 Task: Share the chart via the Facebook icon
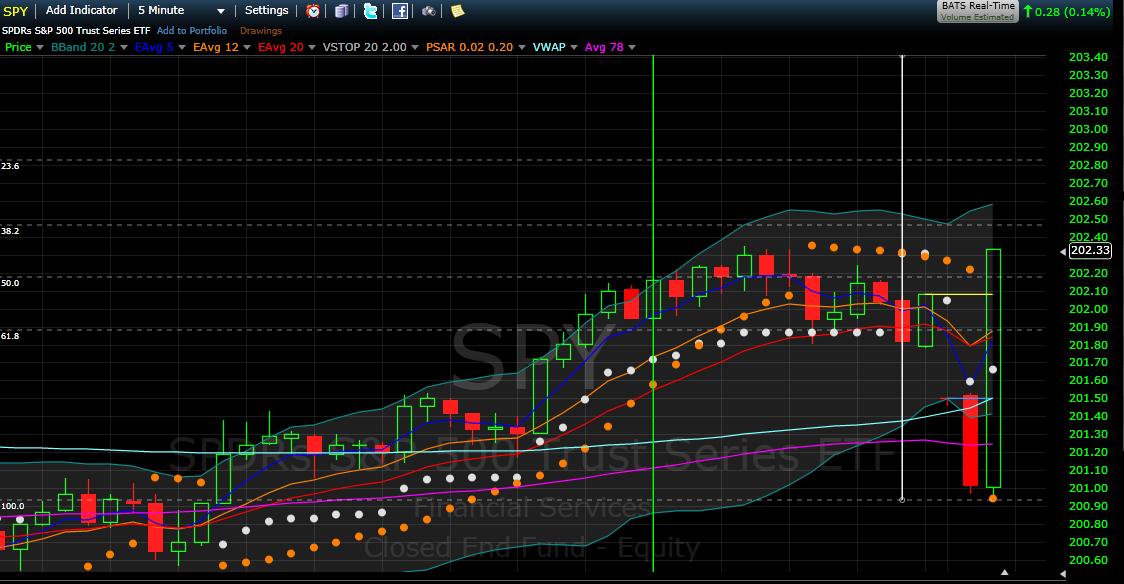400,11
